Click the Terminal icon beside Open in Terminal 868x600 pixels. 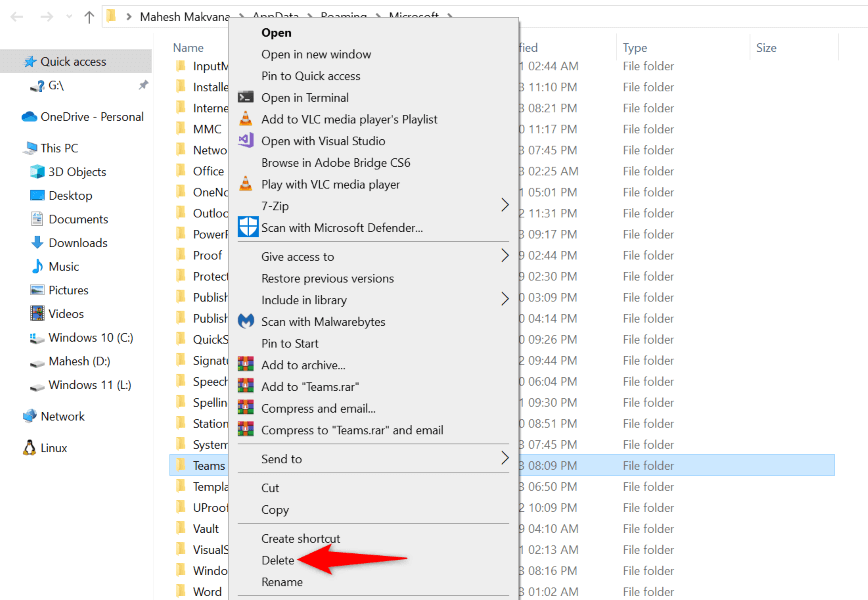click(x=246, y=98)
